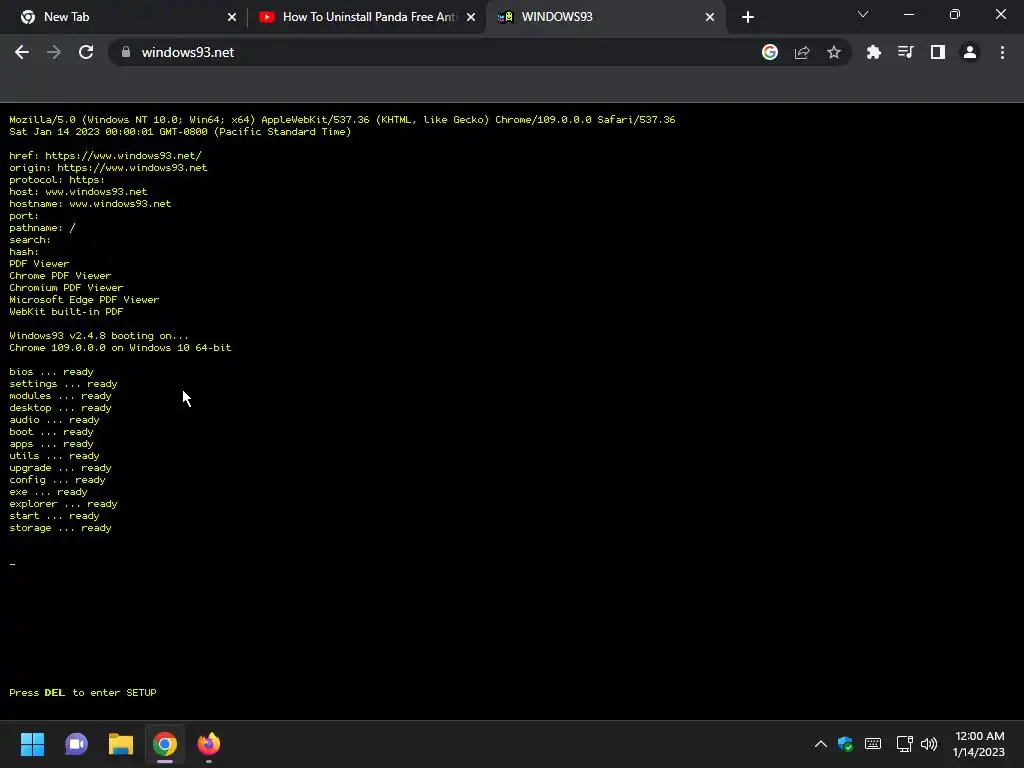The image size is (1024, 768).
Task: Open the Chrome three-dot menu
Action: coord(1002,52)
